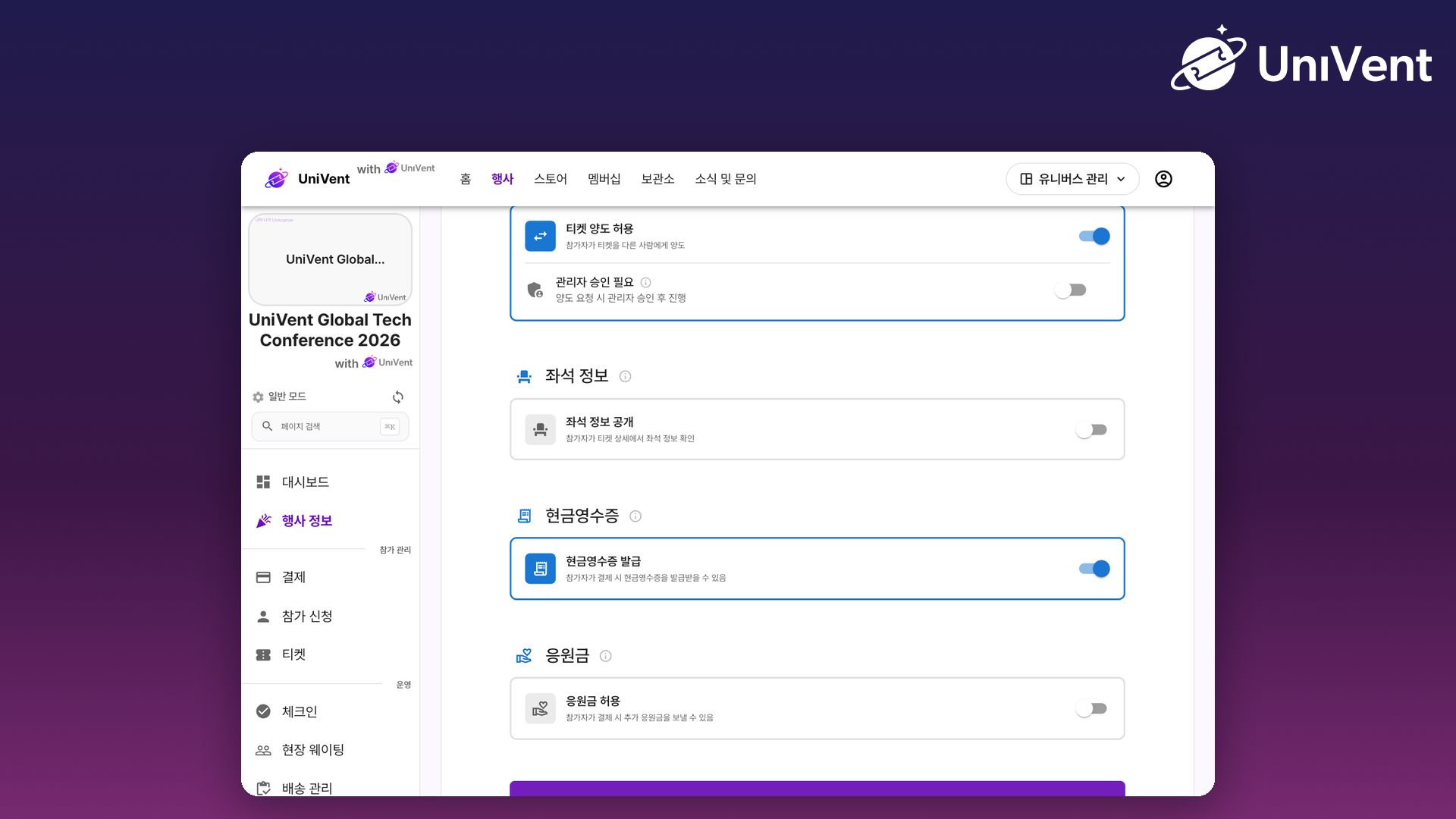Click the blue transfer arrows icon for 티켓 양도 허용

tap(540, 237)
